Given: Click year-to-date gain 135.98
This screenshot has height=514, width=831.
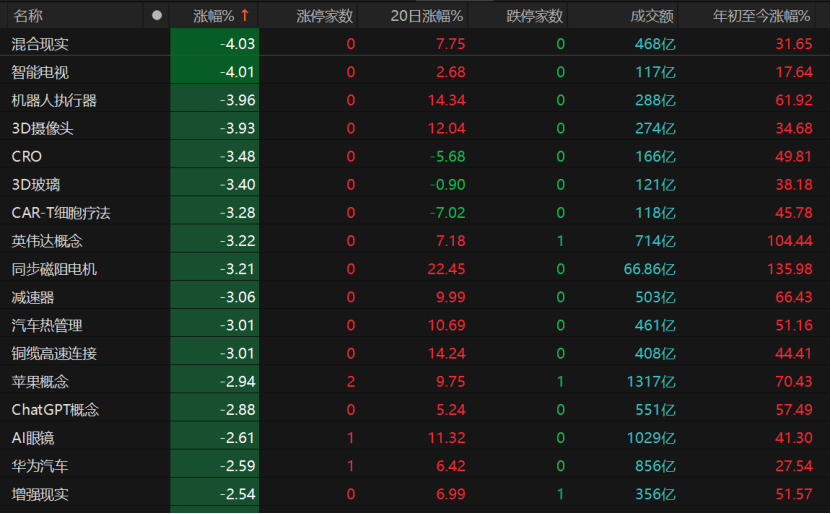Looking at the screenshot, I should 790,269.
